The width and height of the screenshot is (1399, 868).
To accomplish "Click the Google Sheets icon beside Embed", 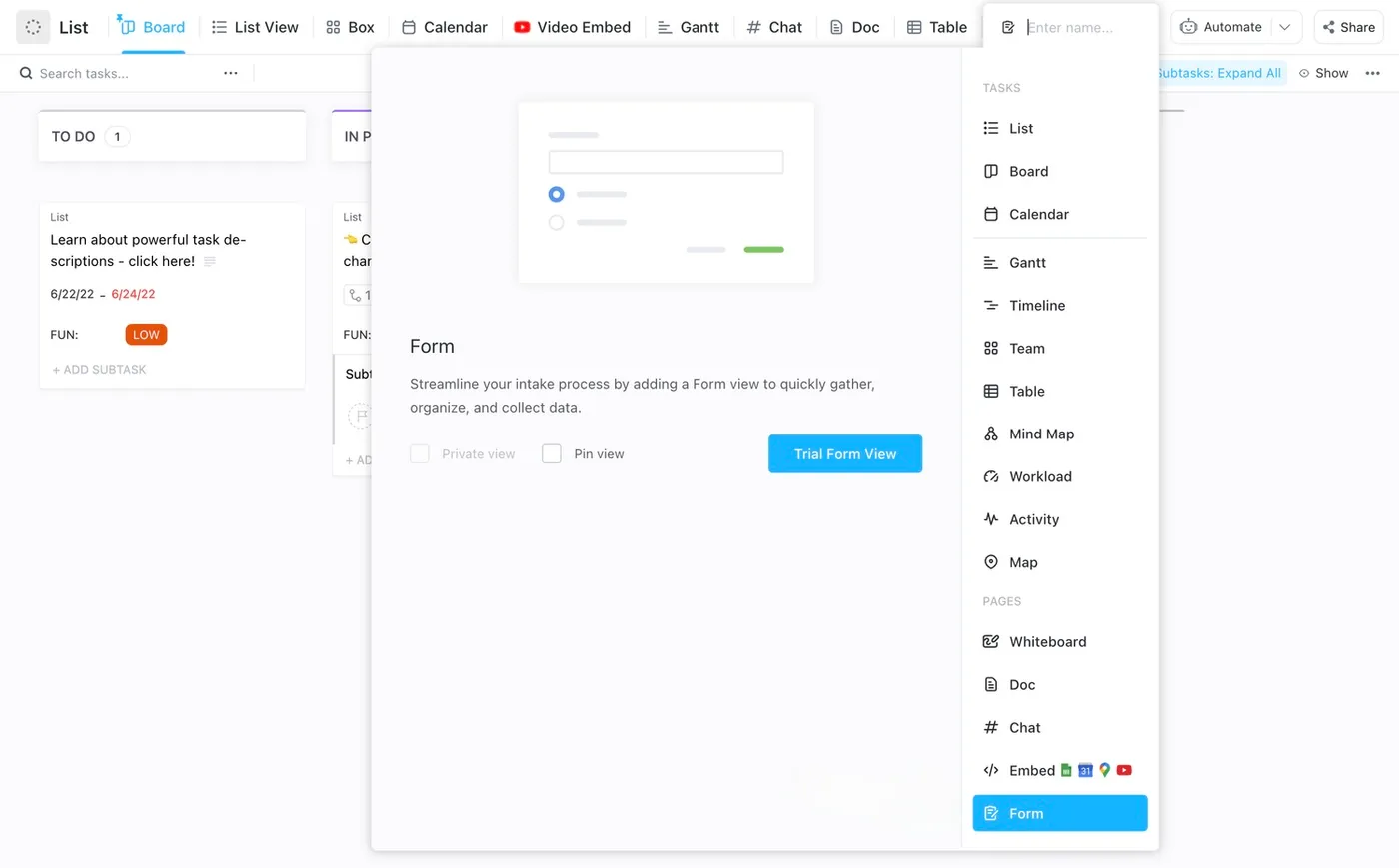I will pyautogui.click(x=1066, y=770).
